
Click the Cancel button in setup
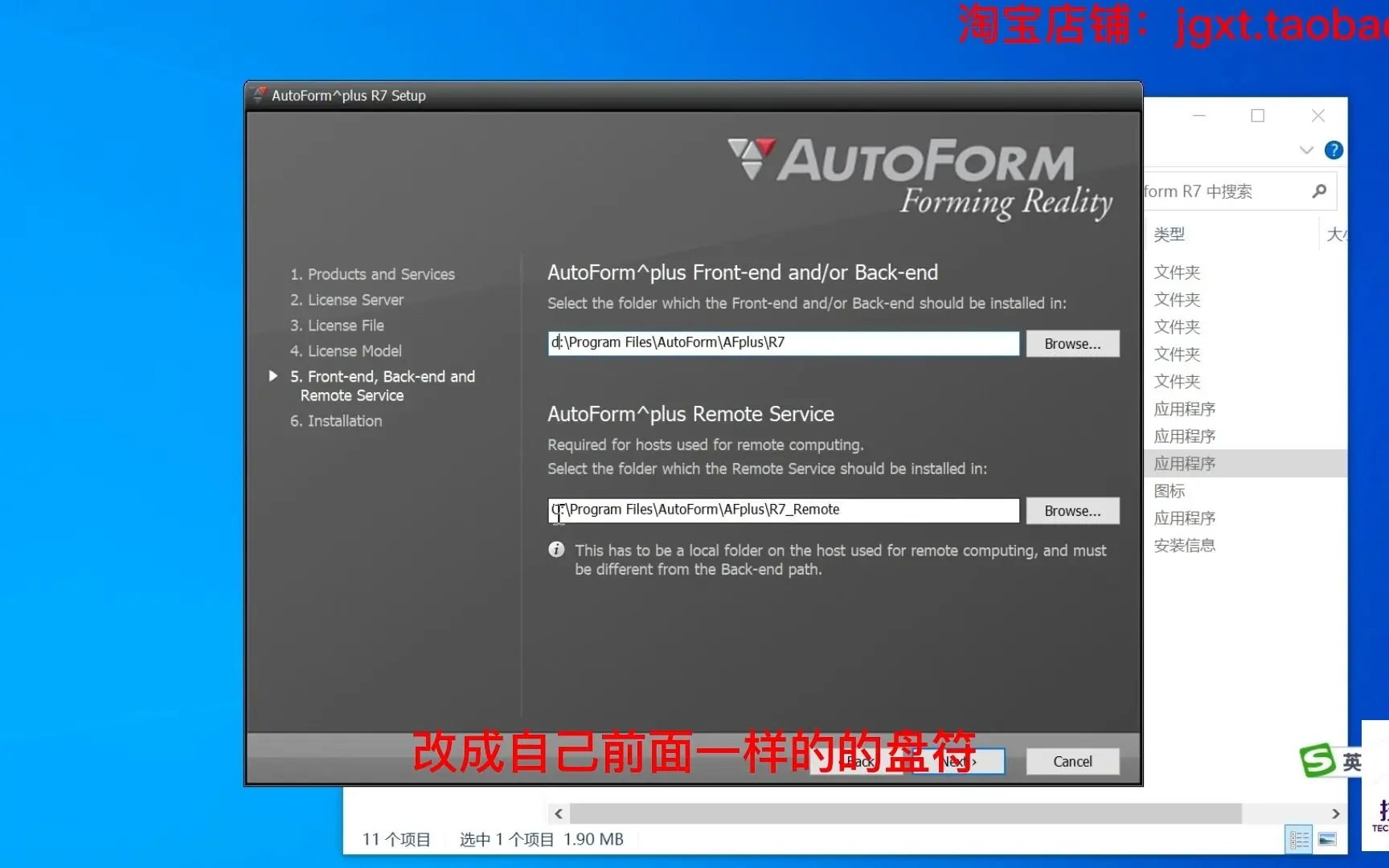1072,761
